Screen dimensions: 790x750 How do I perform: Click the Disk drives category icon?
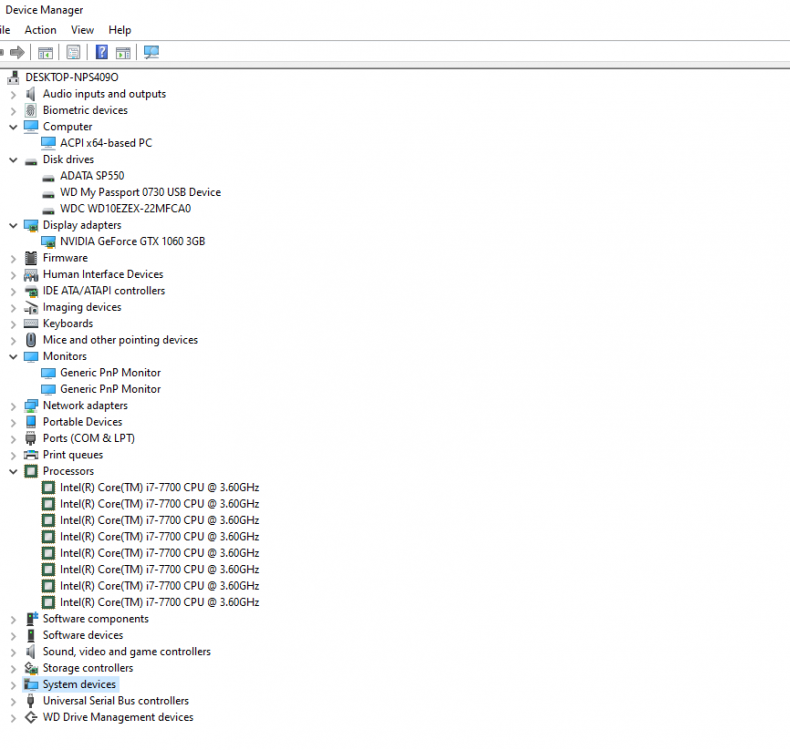(31, 161)
